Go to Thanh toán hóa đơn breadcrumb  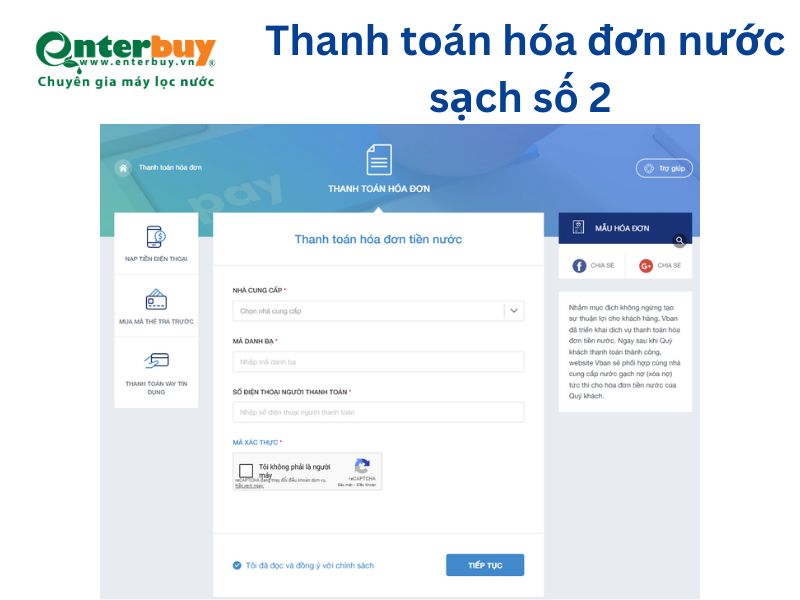(170, 167)
